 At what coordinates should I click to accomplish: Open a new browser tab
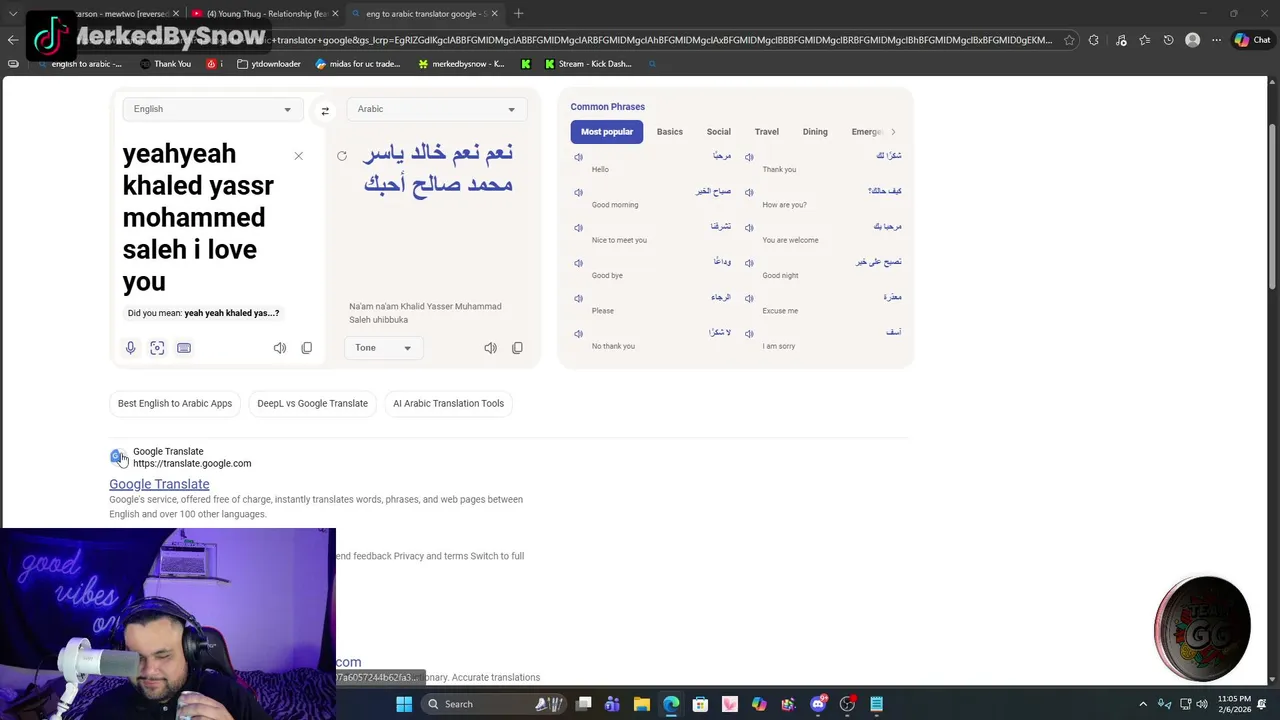point(518,14)
